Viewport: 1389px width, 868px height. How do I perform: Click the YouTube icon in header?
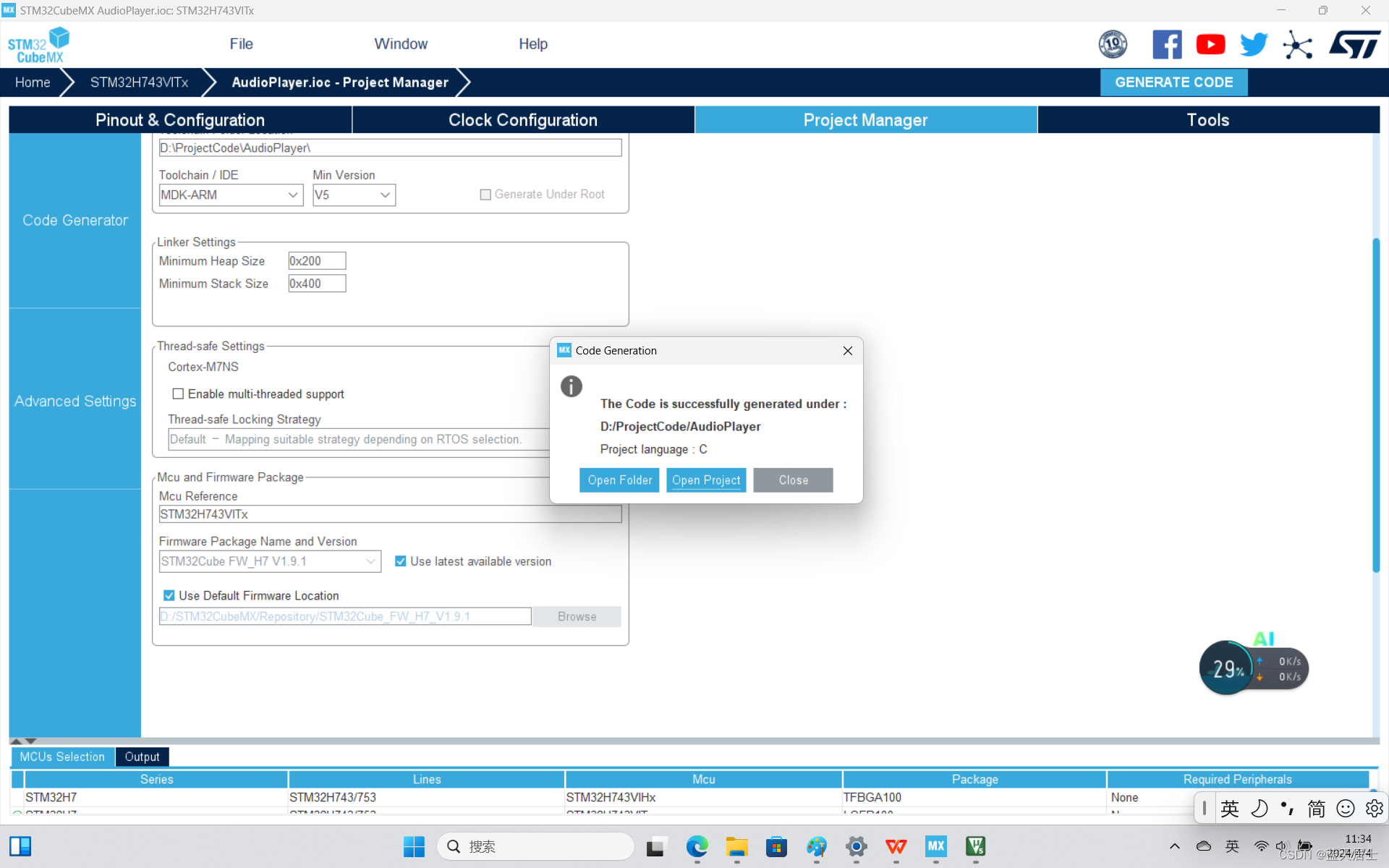pyautogui.click(x=1210, y=45)
